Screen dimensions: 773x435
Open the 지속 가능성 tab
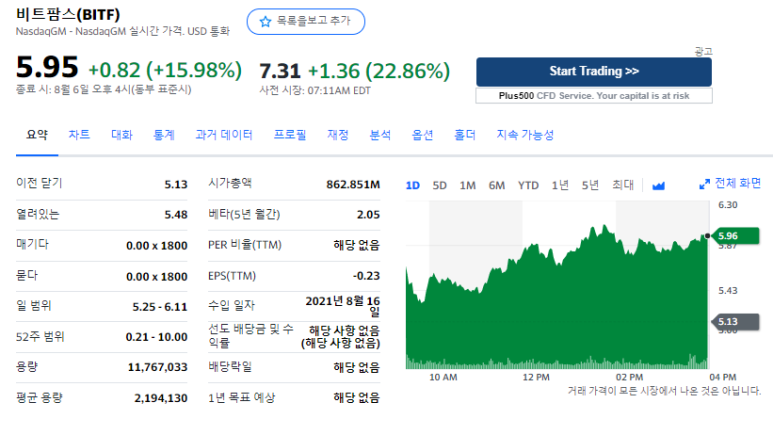[x=525, y=135]
